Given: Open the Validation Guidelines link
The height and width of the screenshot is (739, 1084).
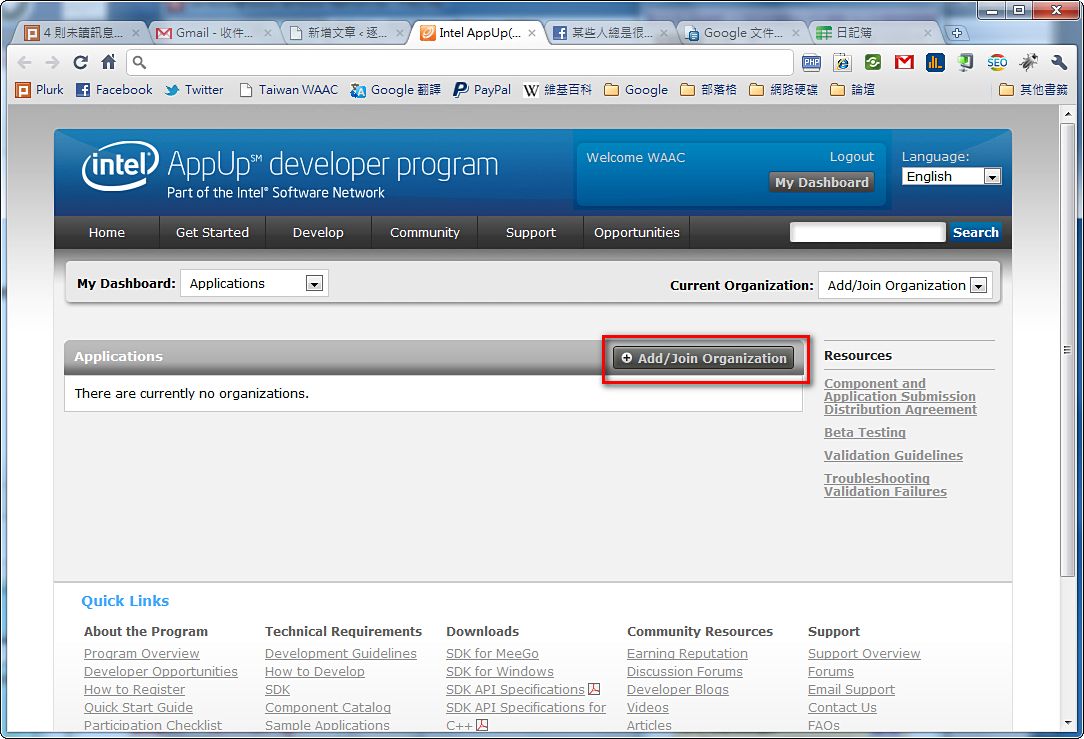Looking at the screenshot, I should pos(893,456).
